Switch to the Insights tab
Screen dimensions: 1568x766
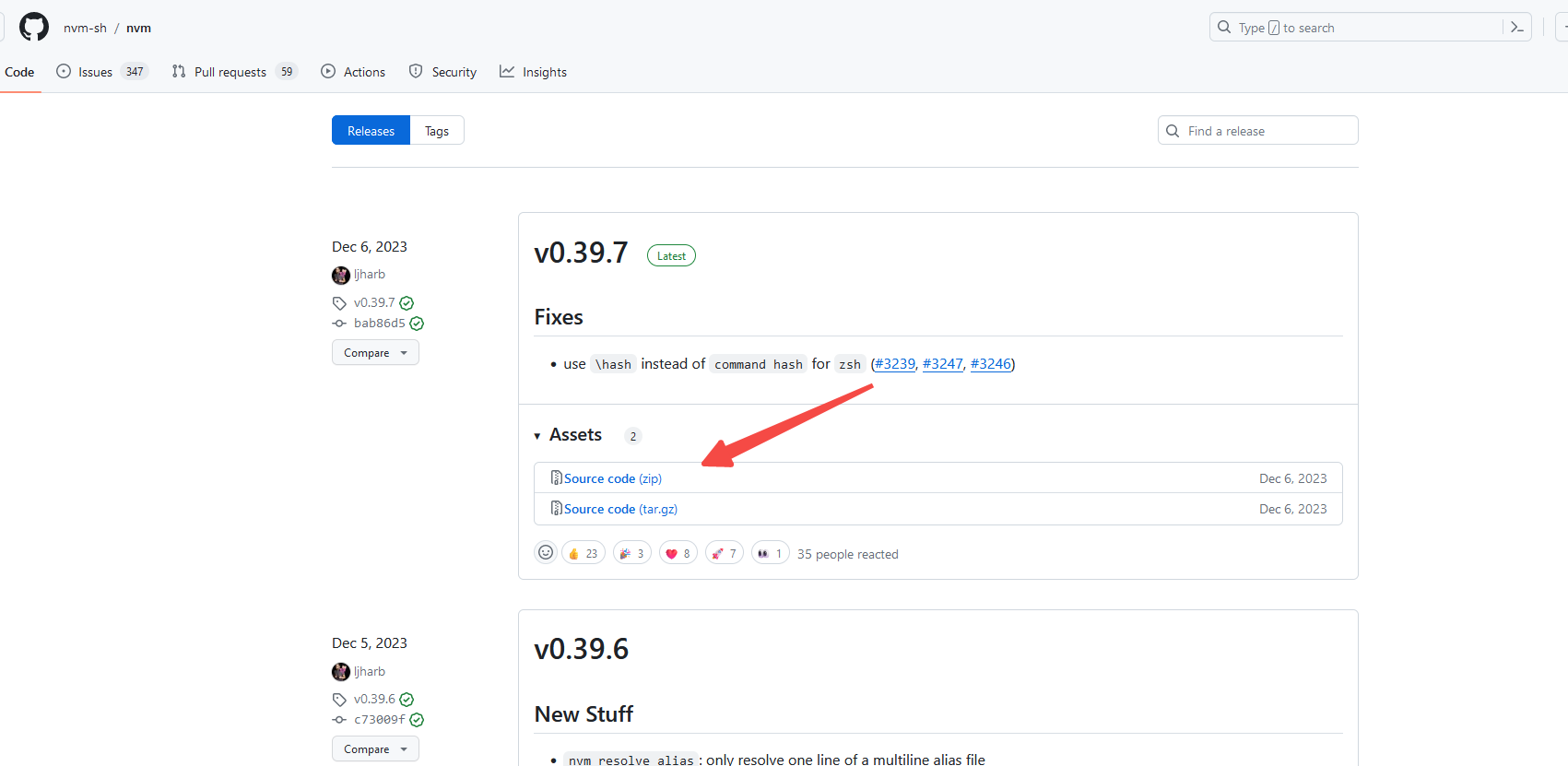click(533, 72)
